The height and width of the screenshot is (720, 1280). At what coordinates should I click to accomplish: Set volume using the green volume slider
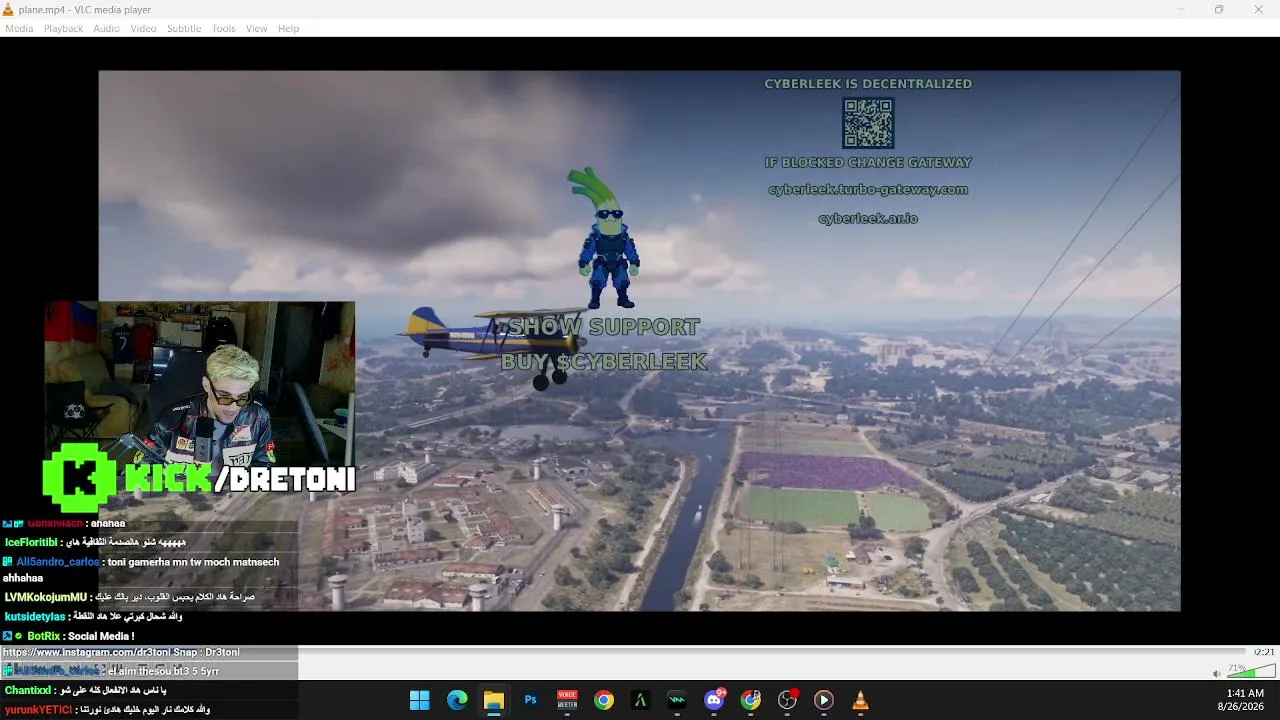pos(1251,670)
